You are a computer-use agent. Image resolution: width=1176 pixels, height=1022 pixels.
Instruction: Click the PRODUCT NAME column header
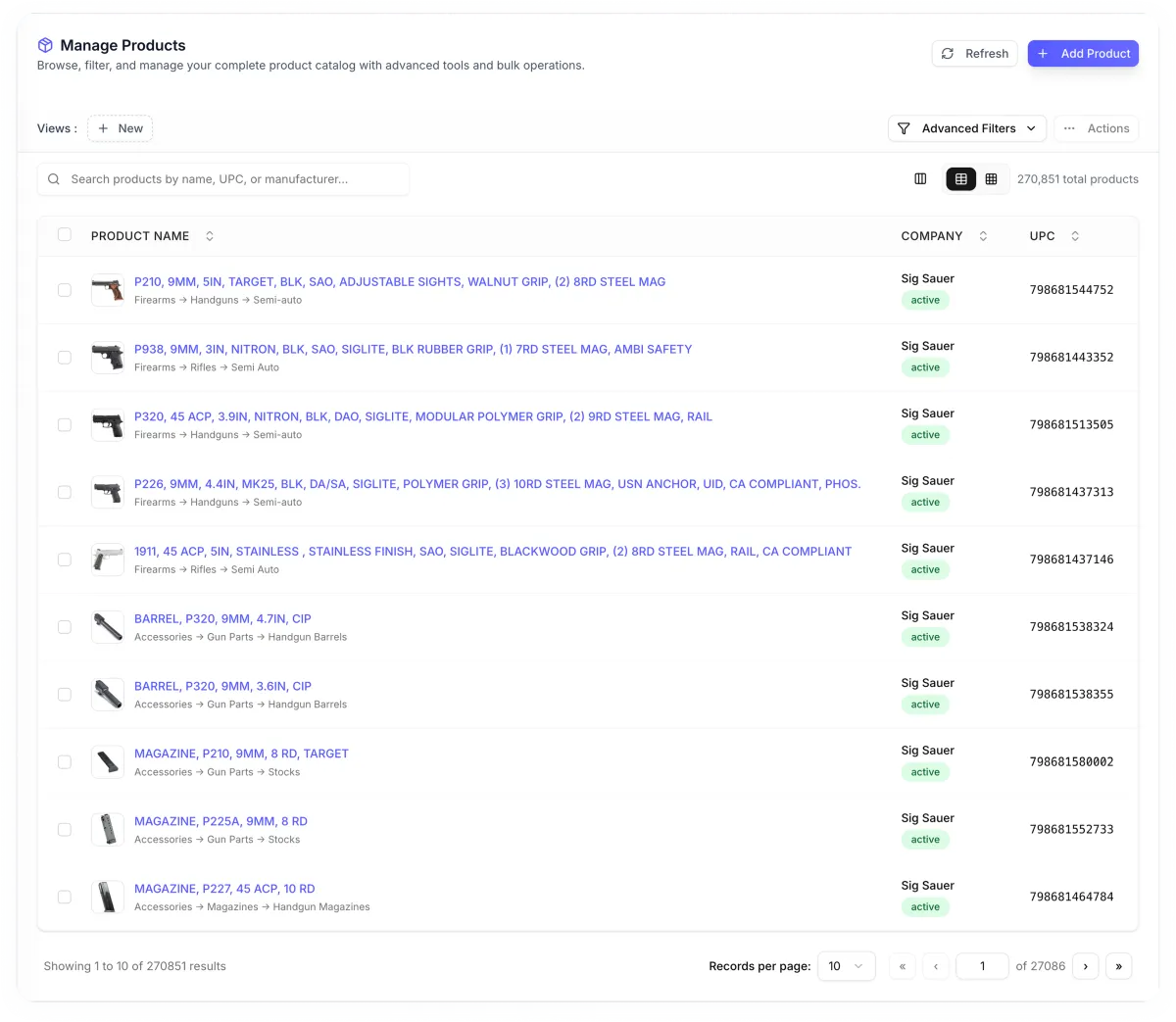(x=140, y=236)
